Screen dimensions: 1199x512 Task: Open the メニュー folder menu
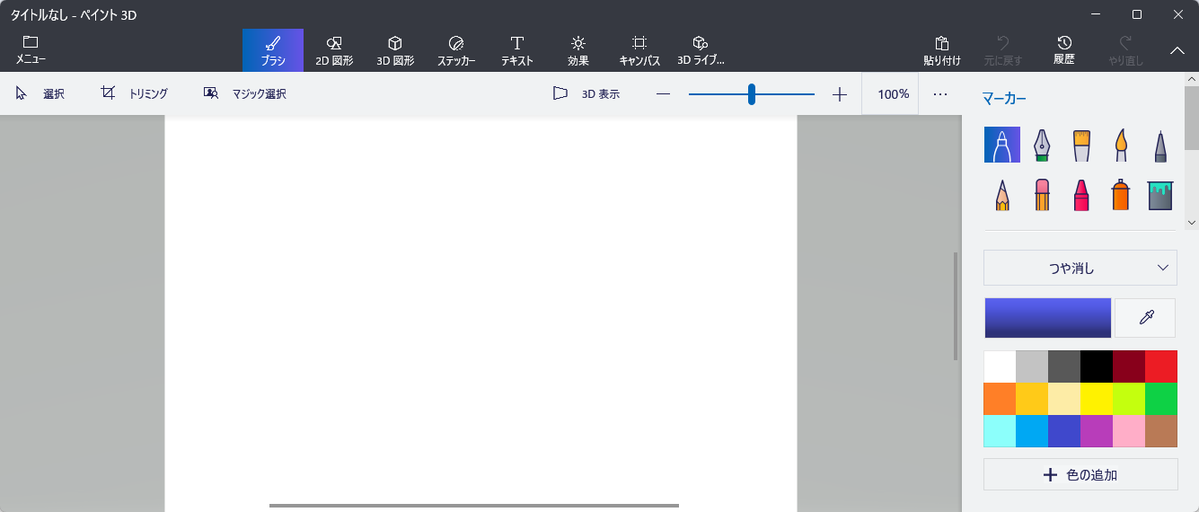31,50
